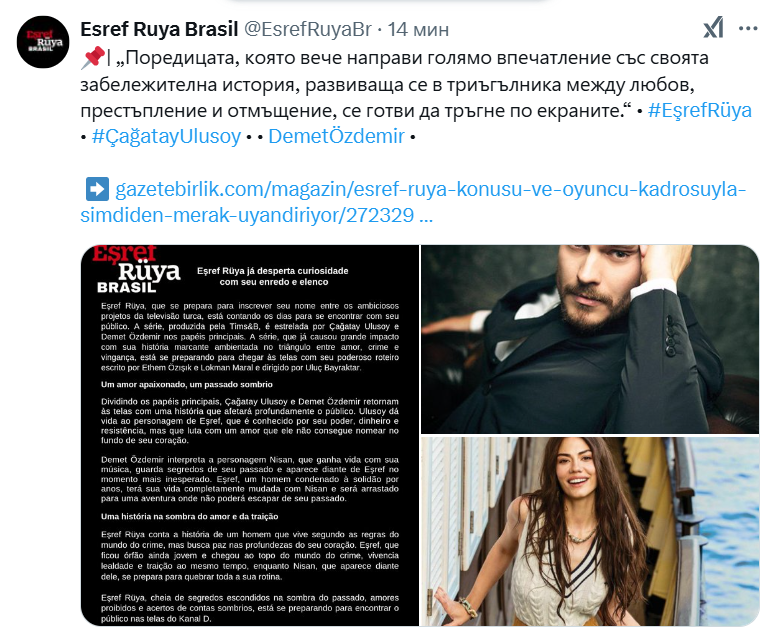
Task: Follow the #ÇağatayUlusoy hashtag
Action: click(166, 136)
